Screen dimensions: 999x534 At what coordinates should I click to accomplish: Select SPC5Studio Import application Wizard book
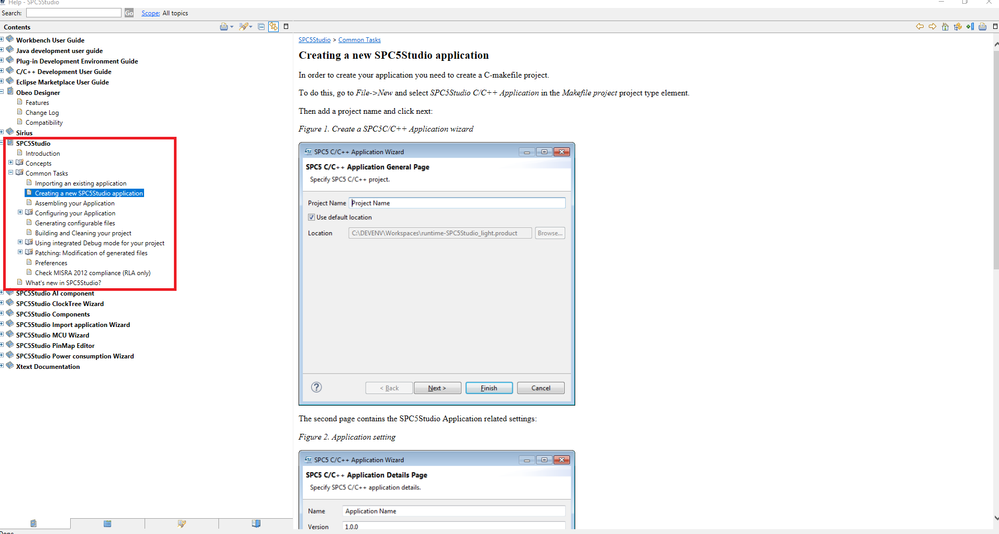pyautogui.click(x=73, y=325)
